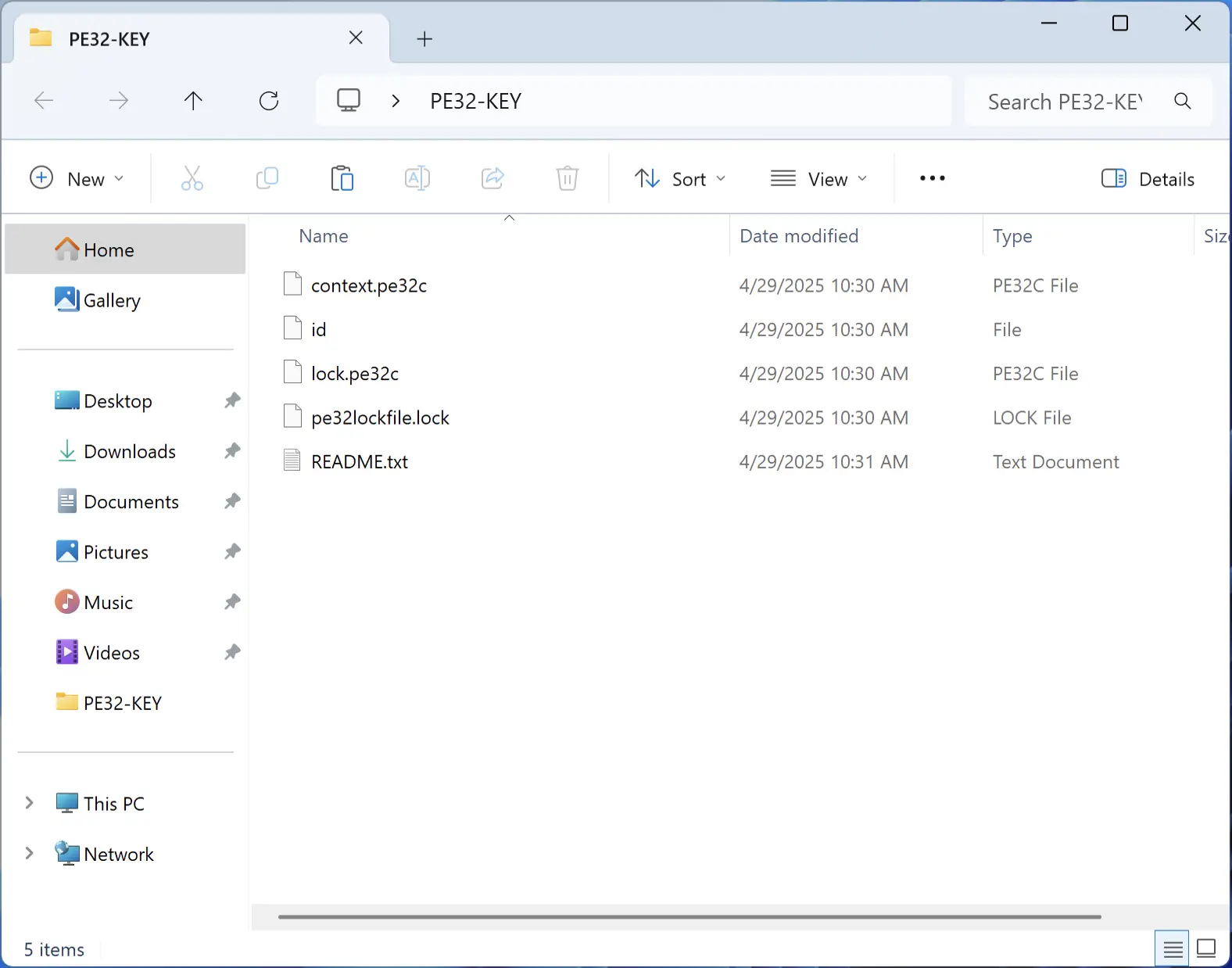1232x968 pixels.
Task: Click the search magnifier icon
Action: point(1183,101)
